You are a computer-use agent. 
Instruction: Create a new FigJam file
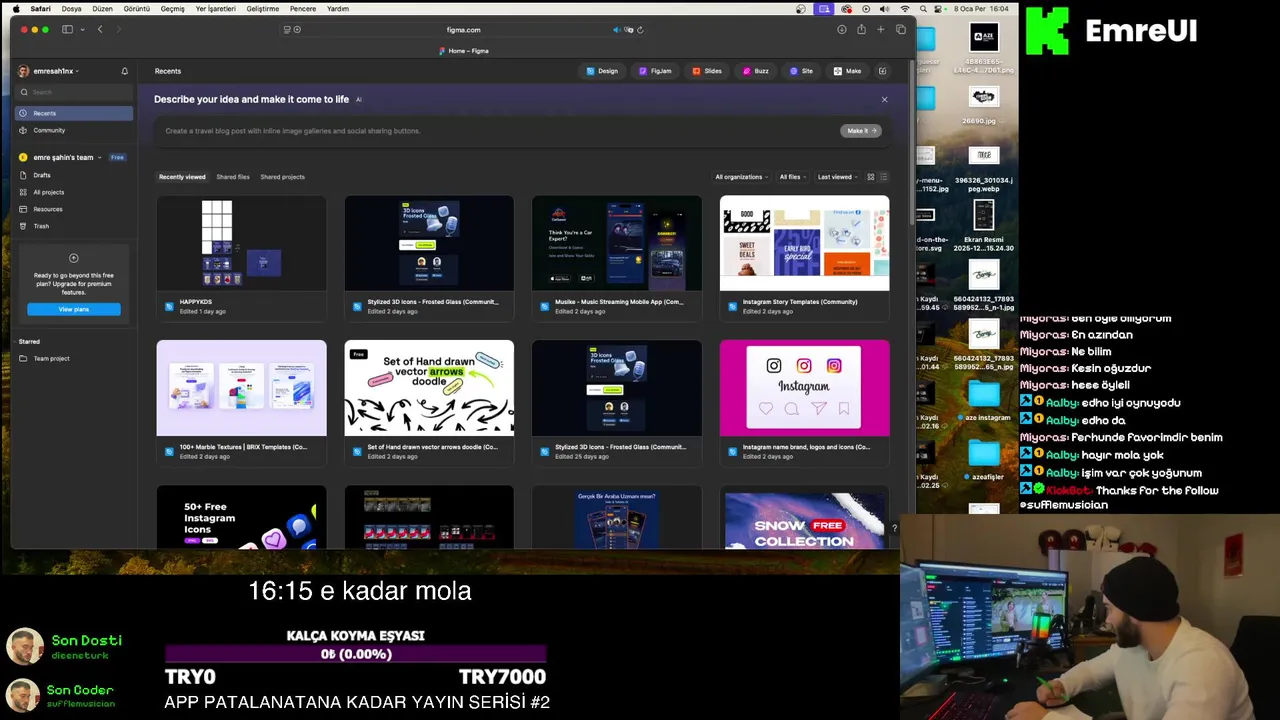(x=655, y=71)
